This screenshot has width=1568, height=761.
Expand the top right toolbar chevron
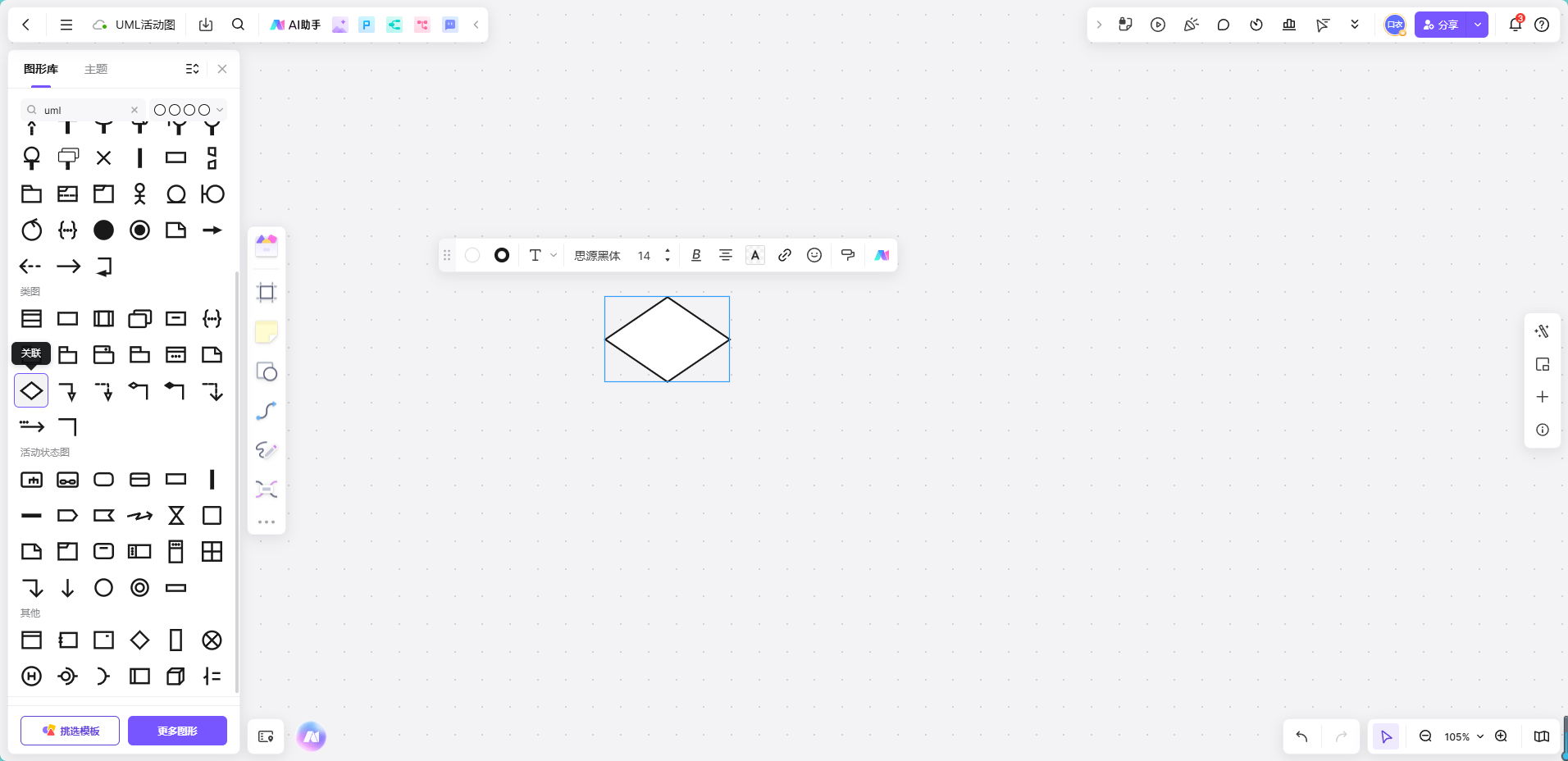1100,25
